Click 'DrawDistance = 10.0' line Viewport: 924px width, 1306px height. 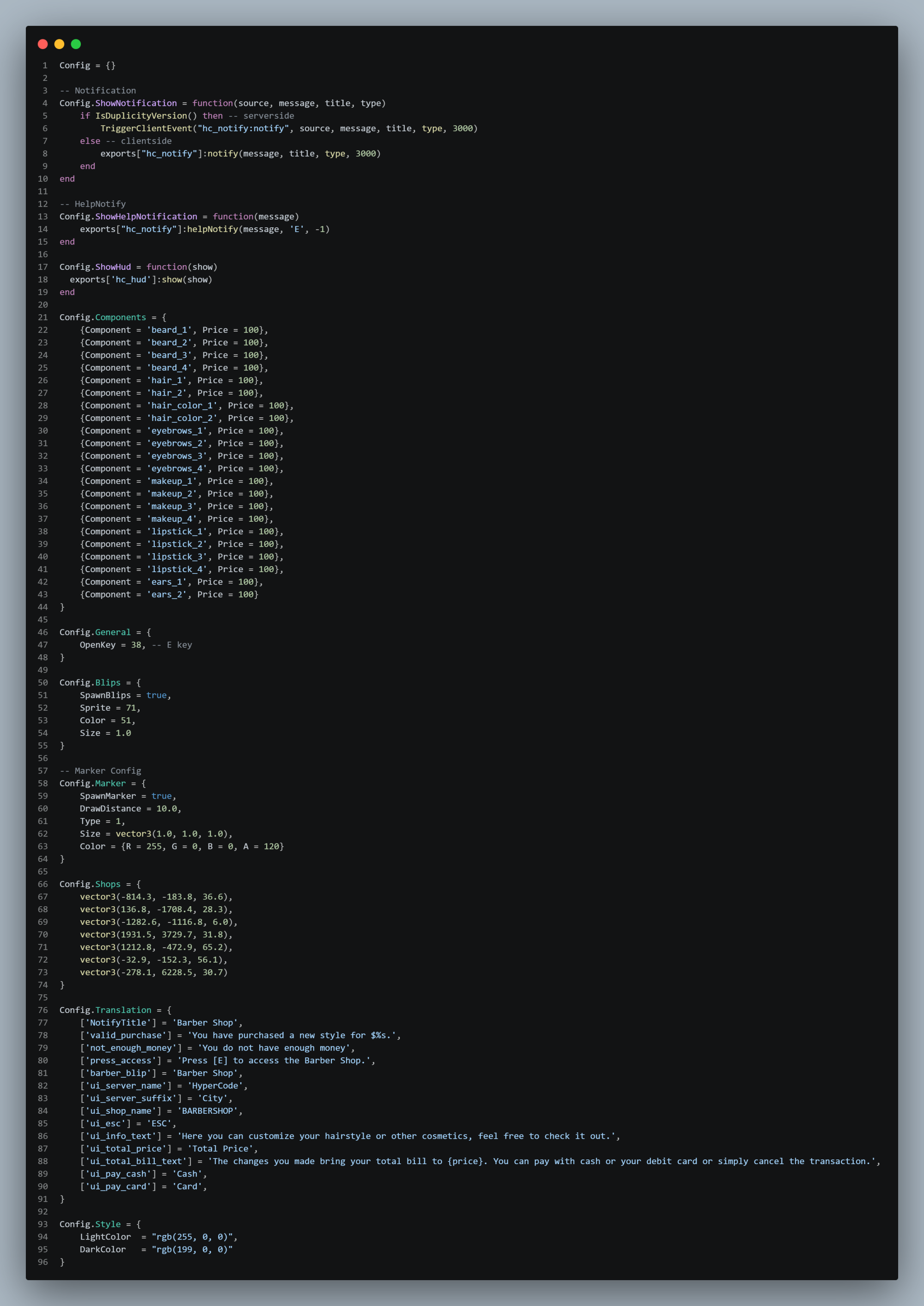tap(130, 808)
